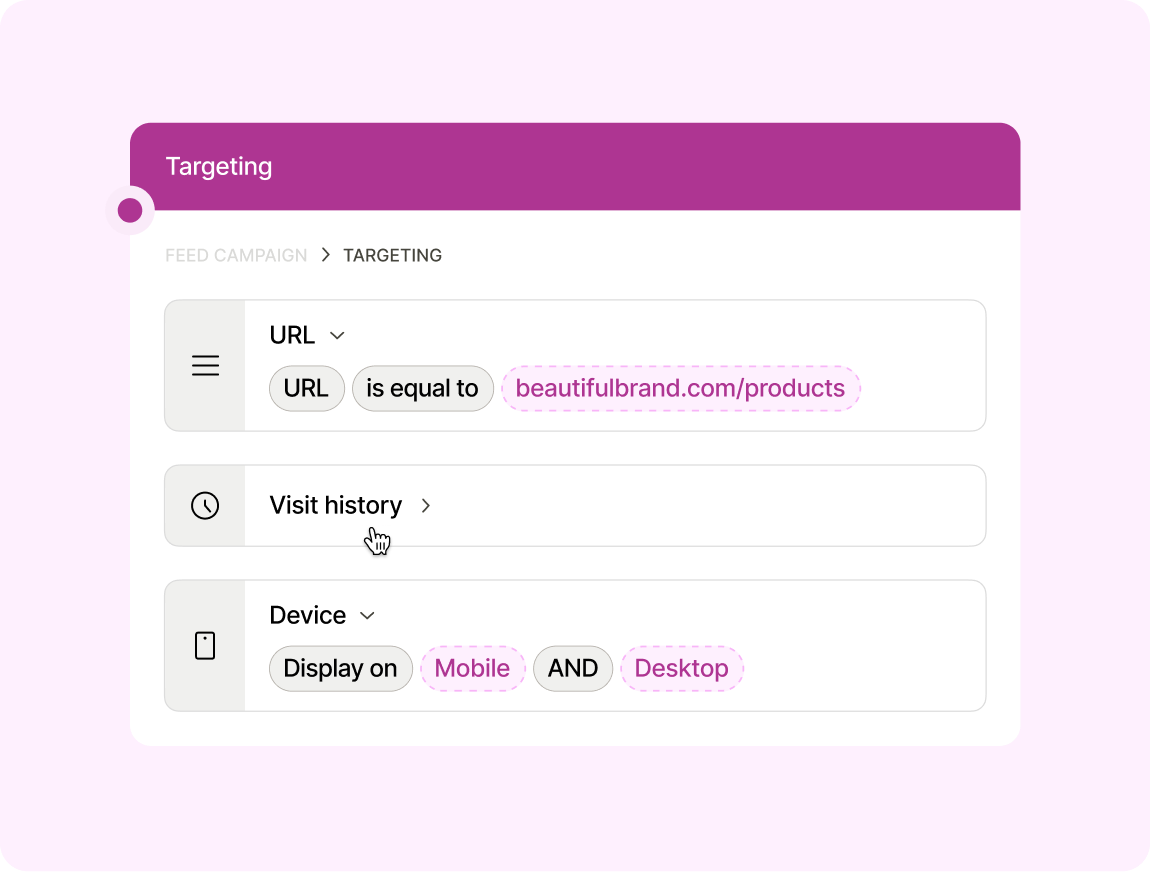This screenshot has width=1150, height=872.
Task: Select the dashed pink Mobile swatch chip
Action: (x=472, y=668)
